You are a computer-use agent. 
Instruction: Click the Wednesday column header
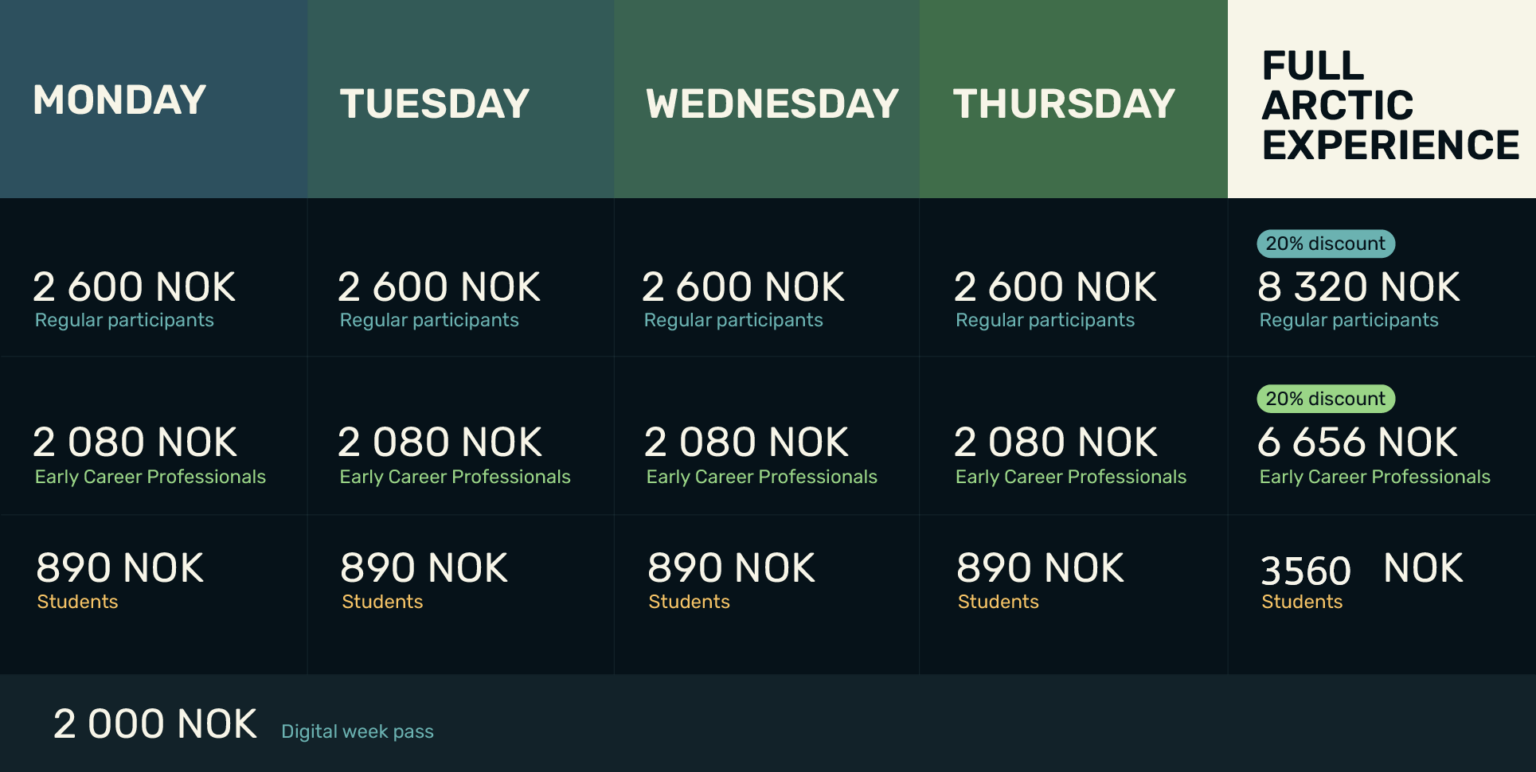772,104
